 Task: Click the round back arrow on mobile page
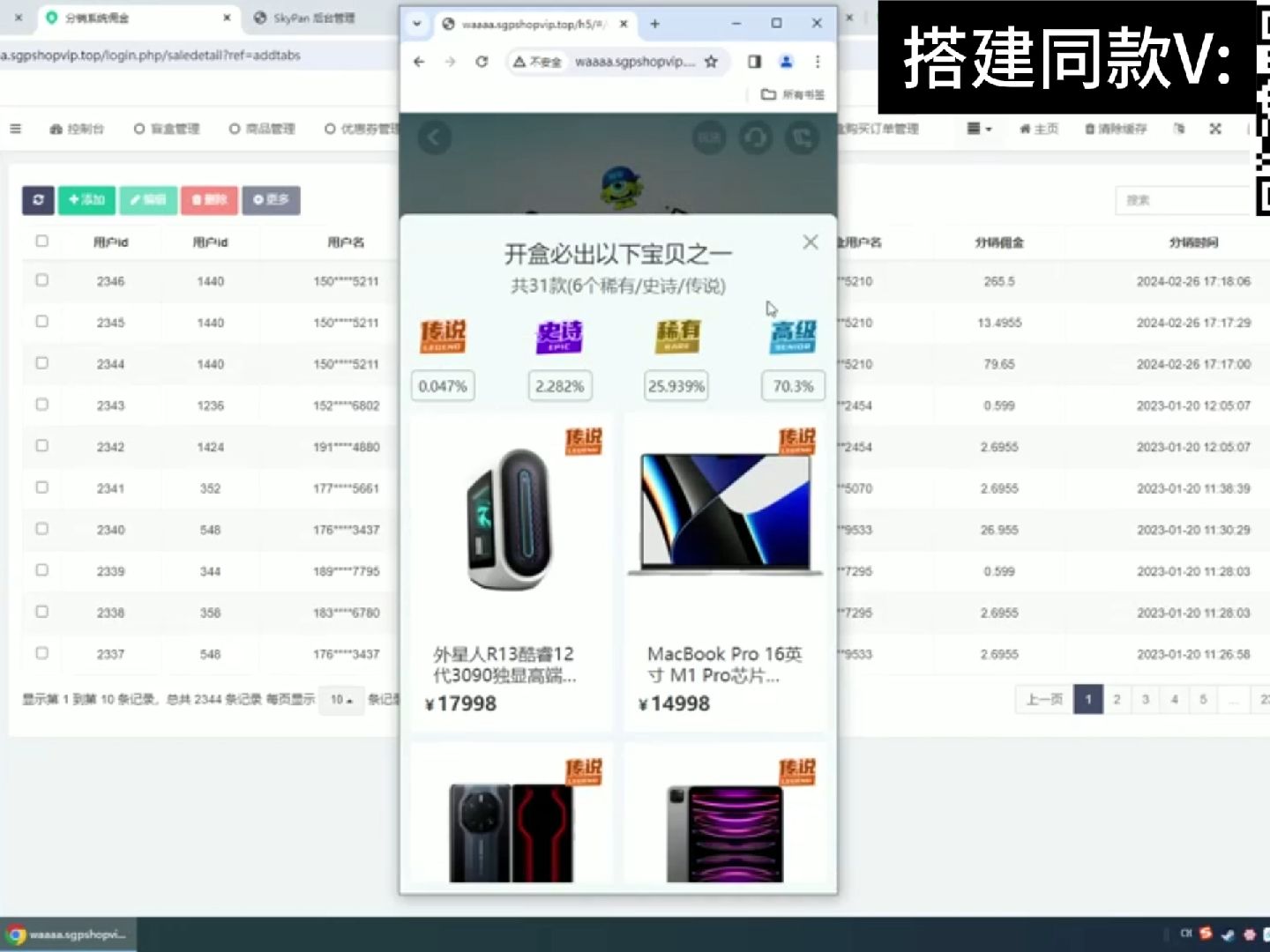[434, 138]
